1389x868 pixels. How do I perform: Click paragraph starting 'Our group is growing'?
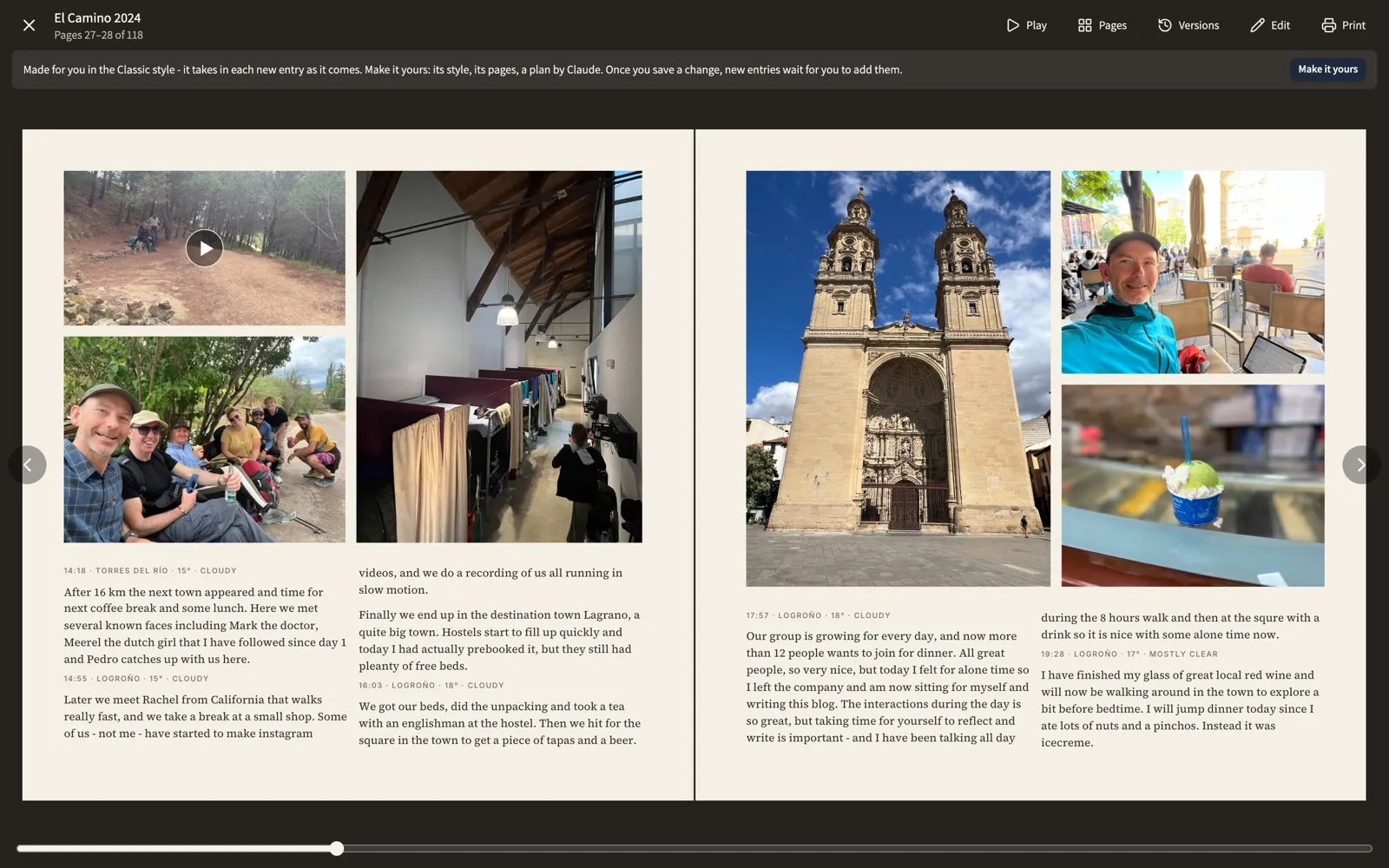(x=887, y=687)
